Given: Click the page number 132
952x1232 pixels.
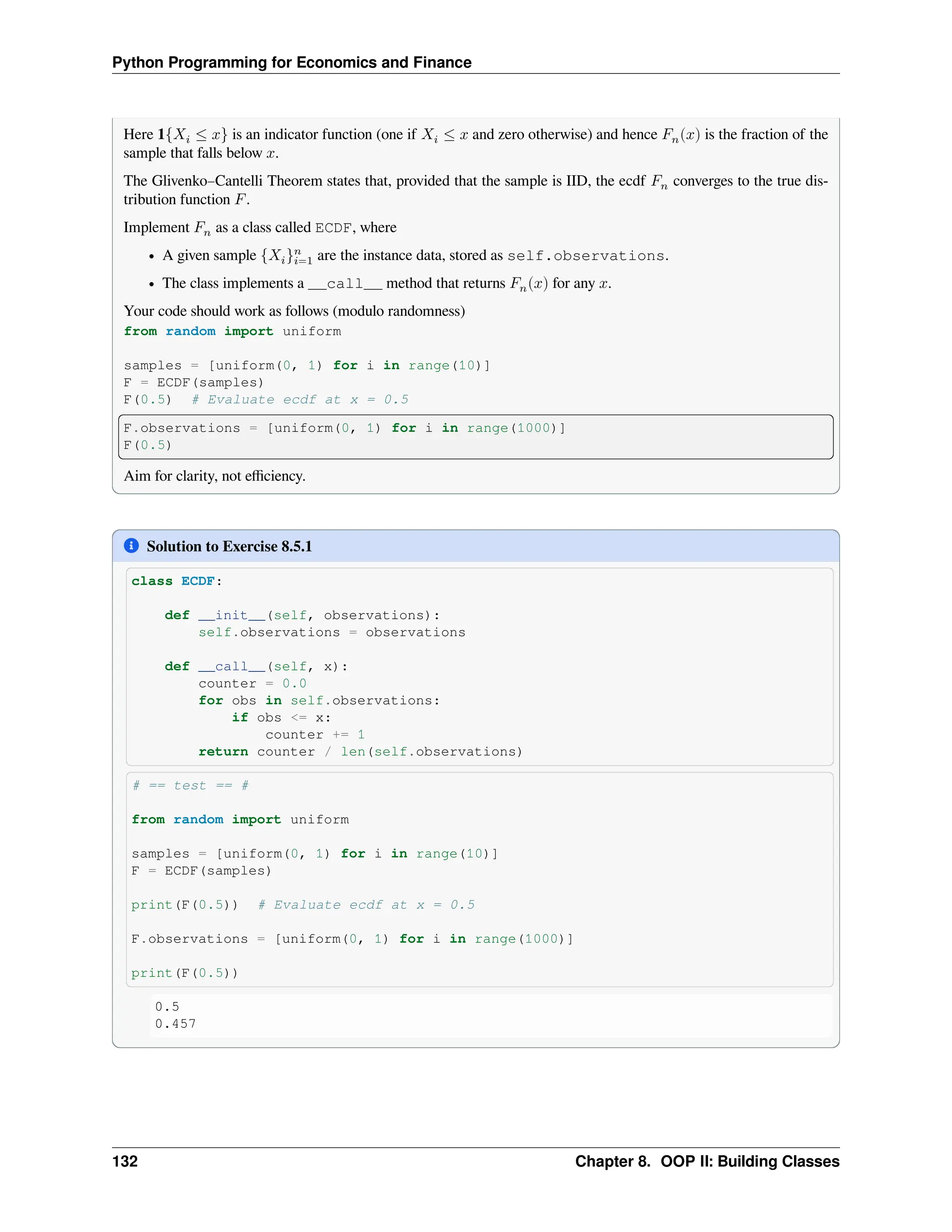Looking at the screenshot, I should 125,1161.
